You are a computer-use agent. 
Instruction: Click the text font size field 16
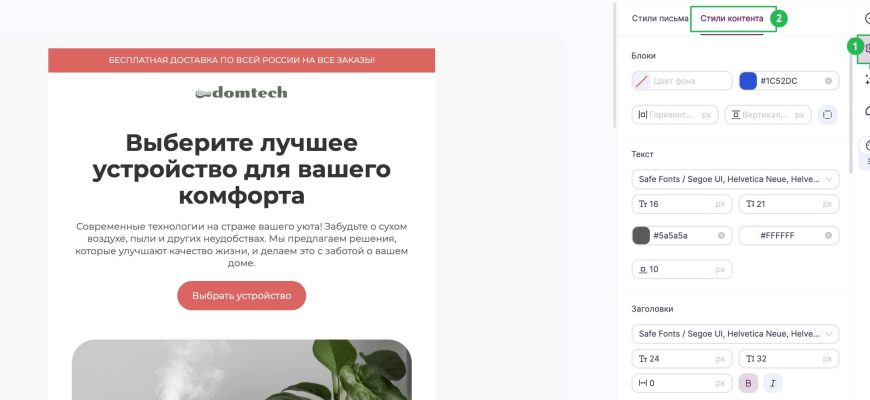click(x=682, y=204)
